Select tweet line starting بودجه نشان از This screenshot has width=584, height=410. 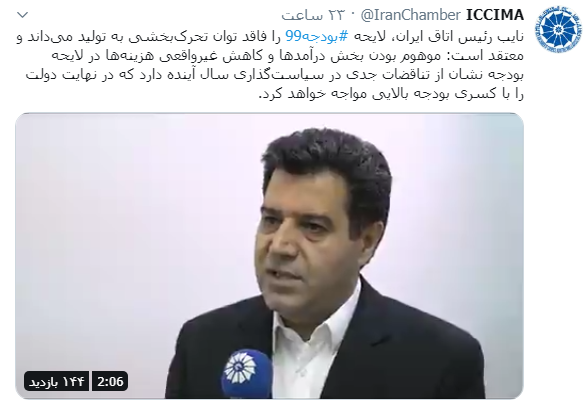(275, 75)
